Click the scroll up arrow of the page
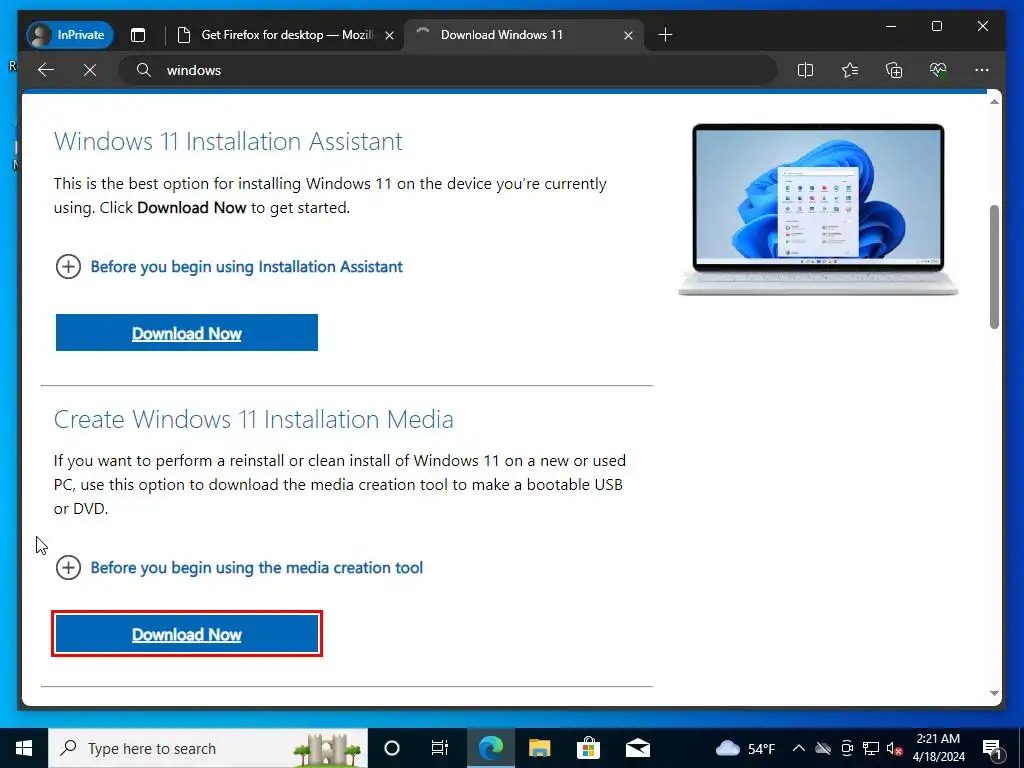This screenshot has height=768, width=1024. 994,101
